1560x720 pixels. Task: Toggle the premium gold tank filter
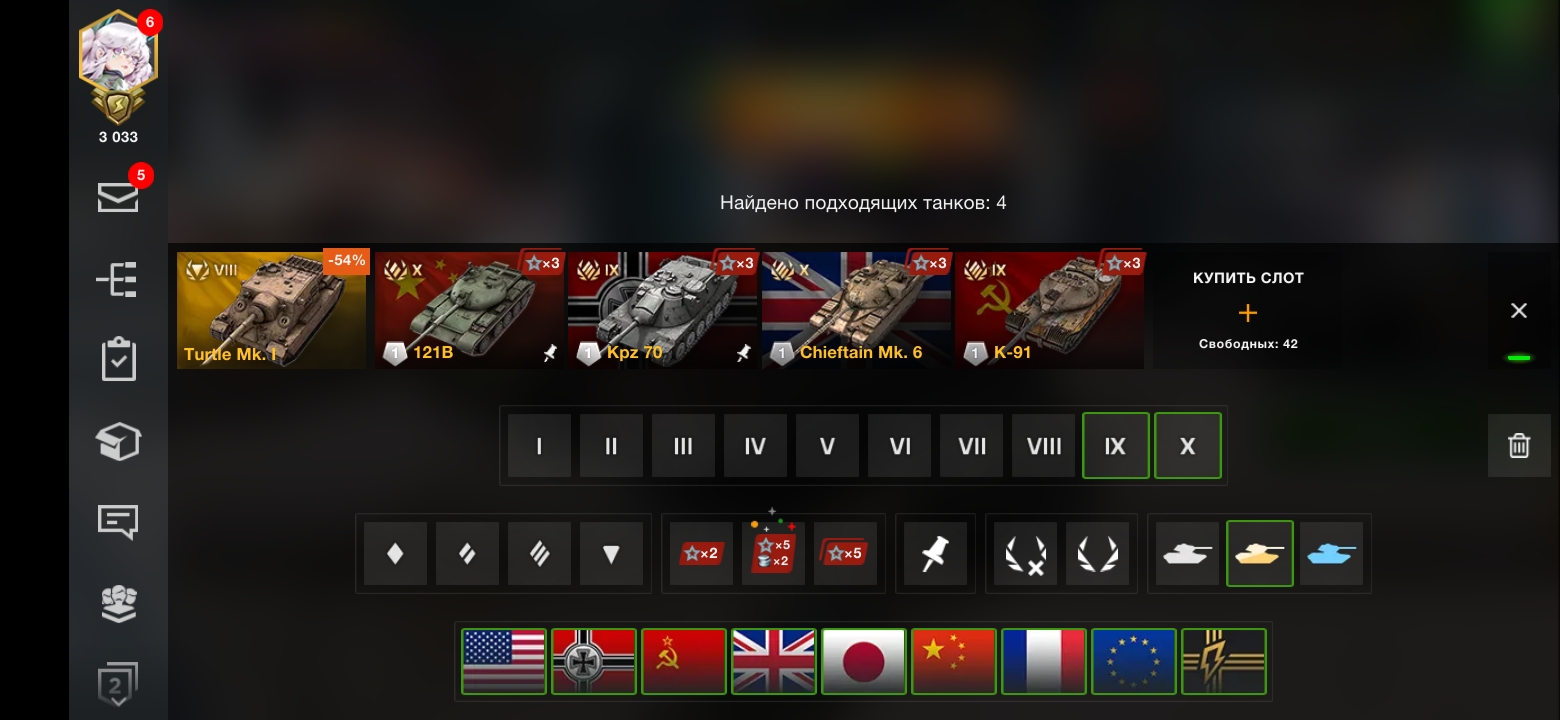point(1259,553)
